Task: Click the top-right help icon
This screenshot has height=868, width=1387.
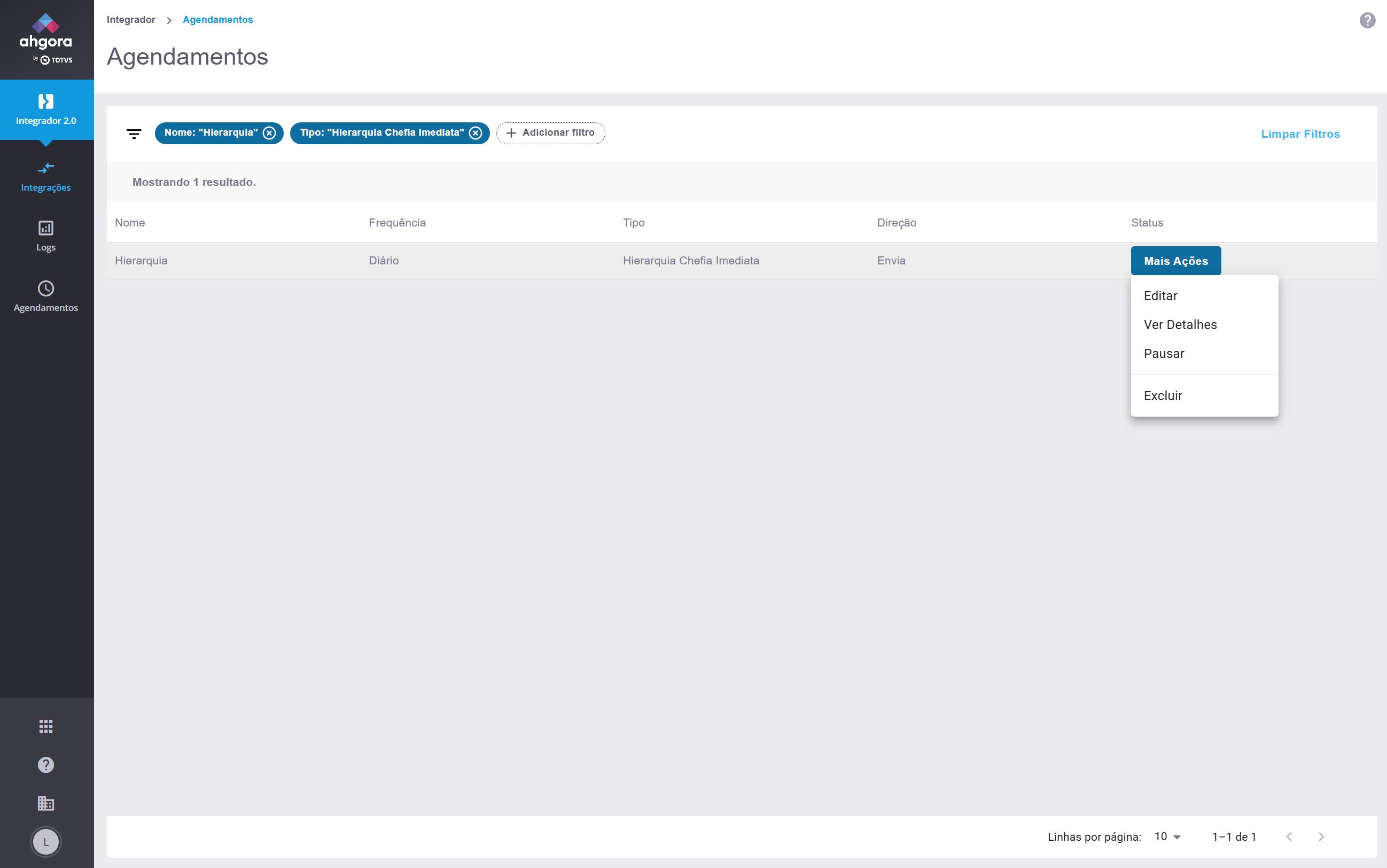Action: click(1367, 20)
